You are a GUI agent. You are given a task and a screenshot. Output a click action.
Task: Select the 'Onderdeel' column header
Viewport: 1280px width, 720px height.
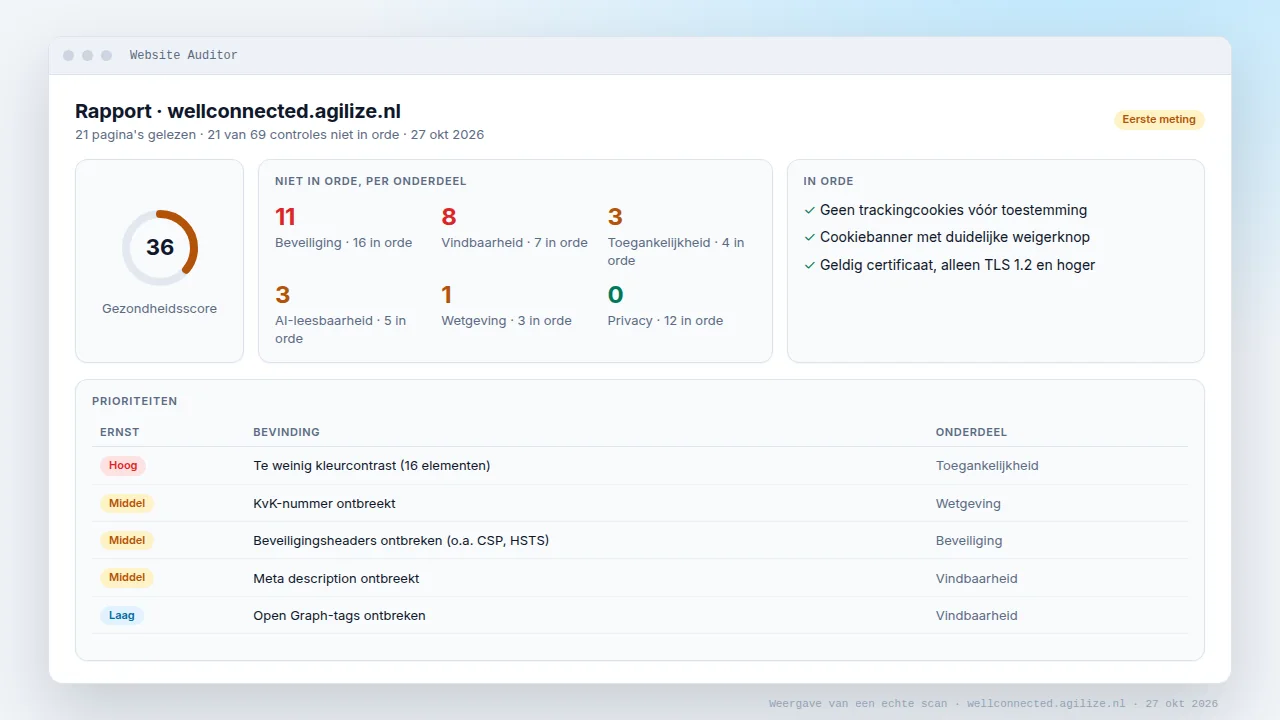971,432
